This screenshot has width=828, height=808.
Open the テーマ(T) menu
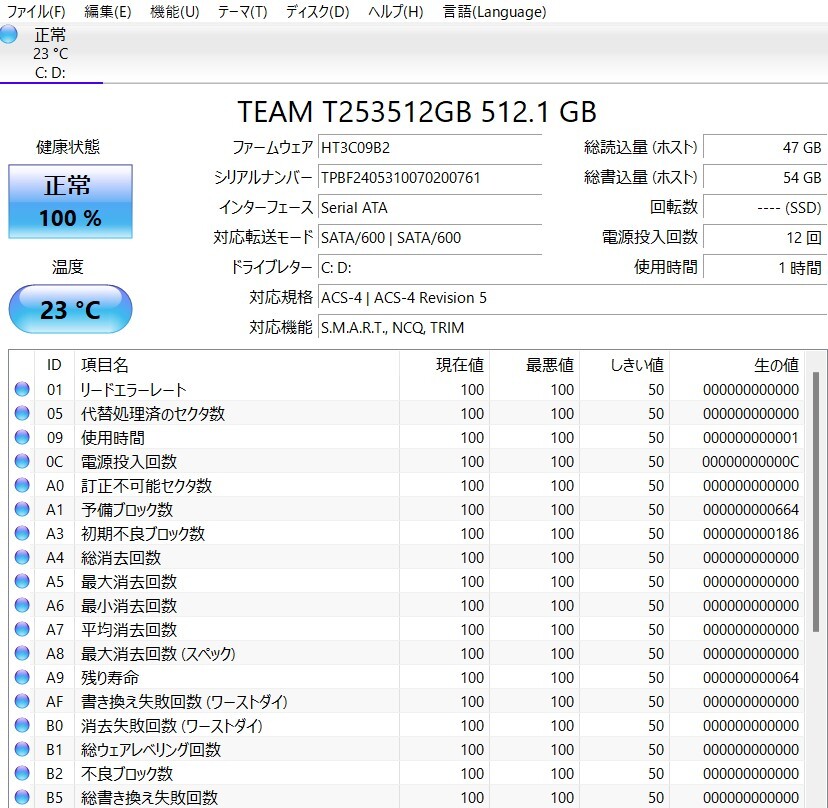tap(242, 12)
